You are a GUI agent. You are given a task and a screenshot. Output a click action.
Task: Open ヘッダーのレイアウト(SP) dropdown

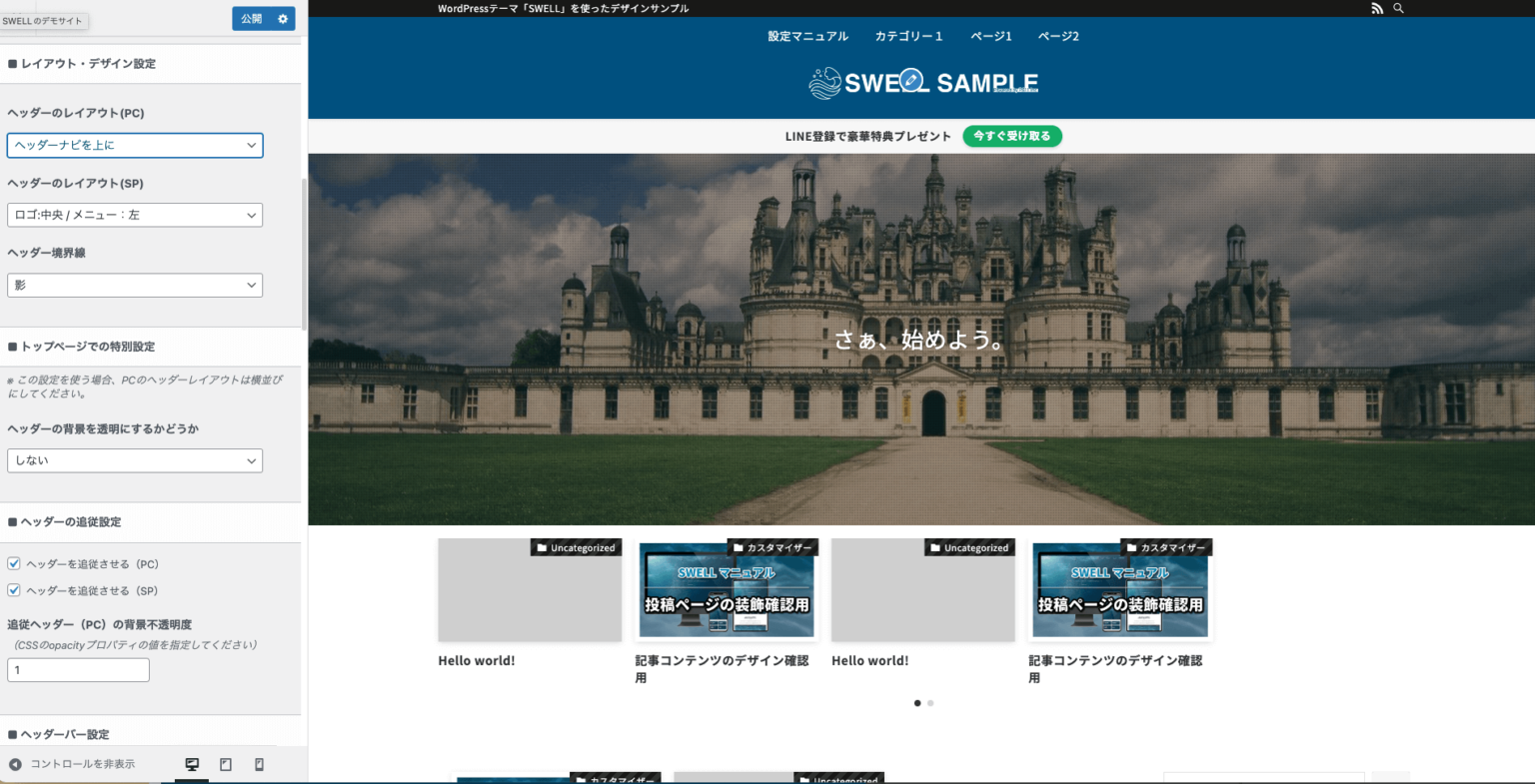tap(135, 215)
